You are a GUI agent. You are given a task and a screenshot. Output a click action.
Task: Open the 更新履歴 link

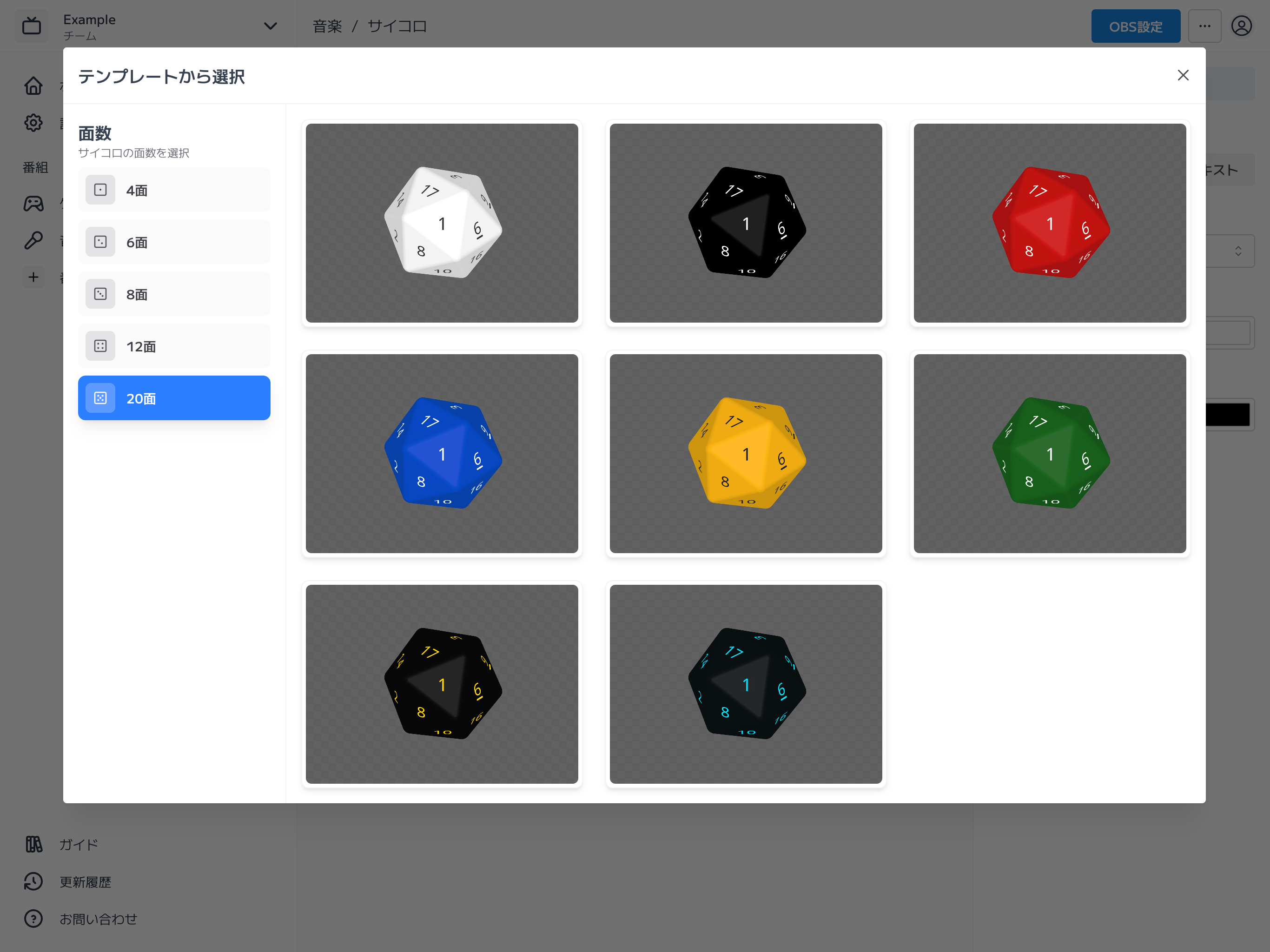pyautogui.click(x=85, y=881)
